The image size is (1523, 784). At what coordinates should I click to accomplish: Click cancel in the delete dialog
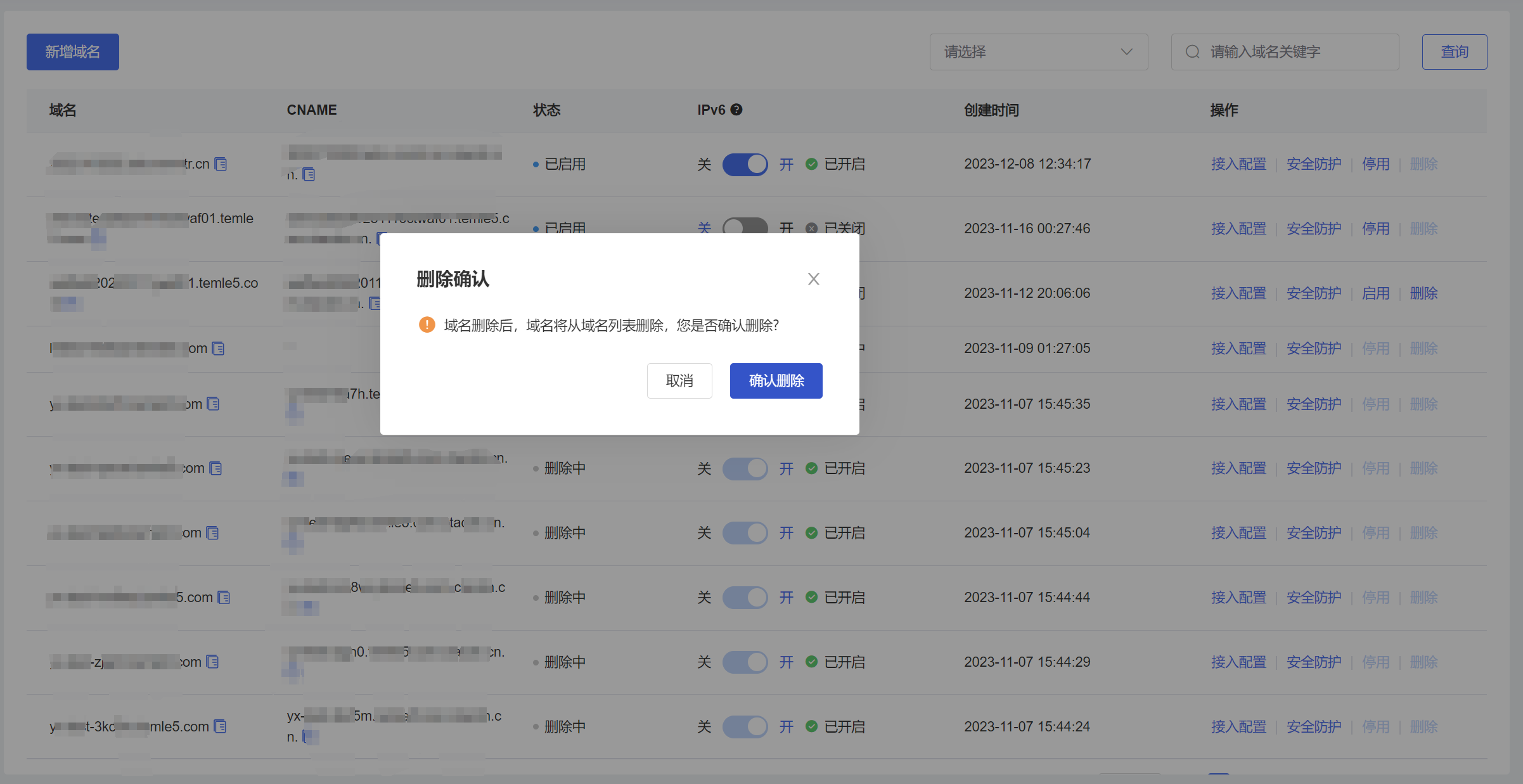(679, 381)
